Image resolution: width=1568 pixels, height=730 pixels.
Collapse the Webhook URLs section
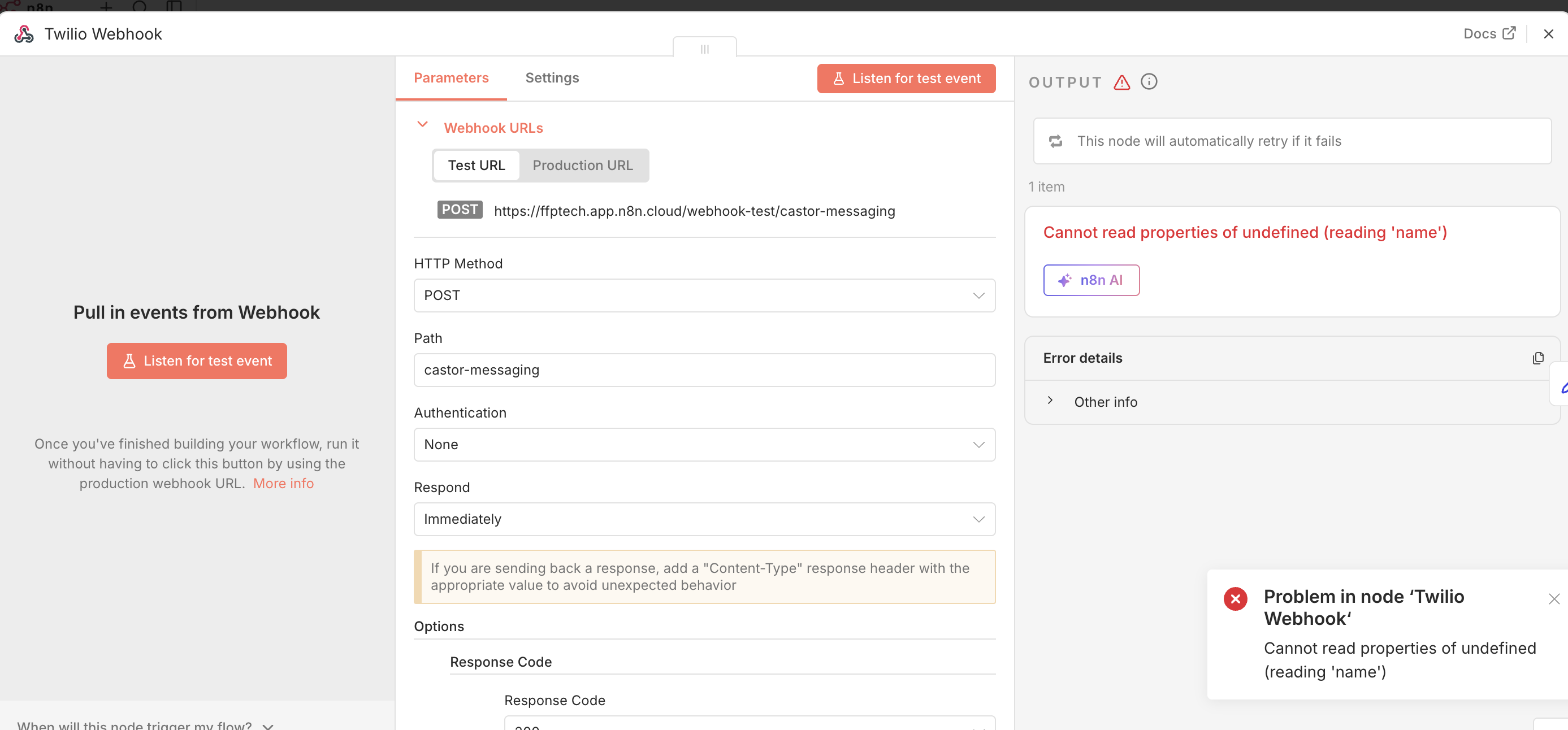tap(422, 125)
